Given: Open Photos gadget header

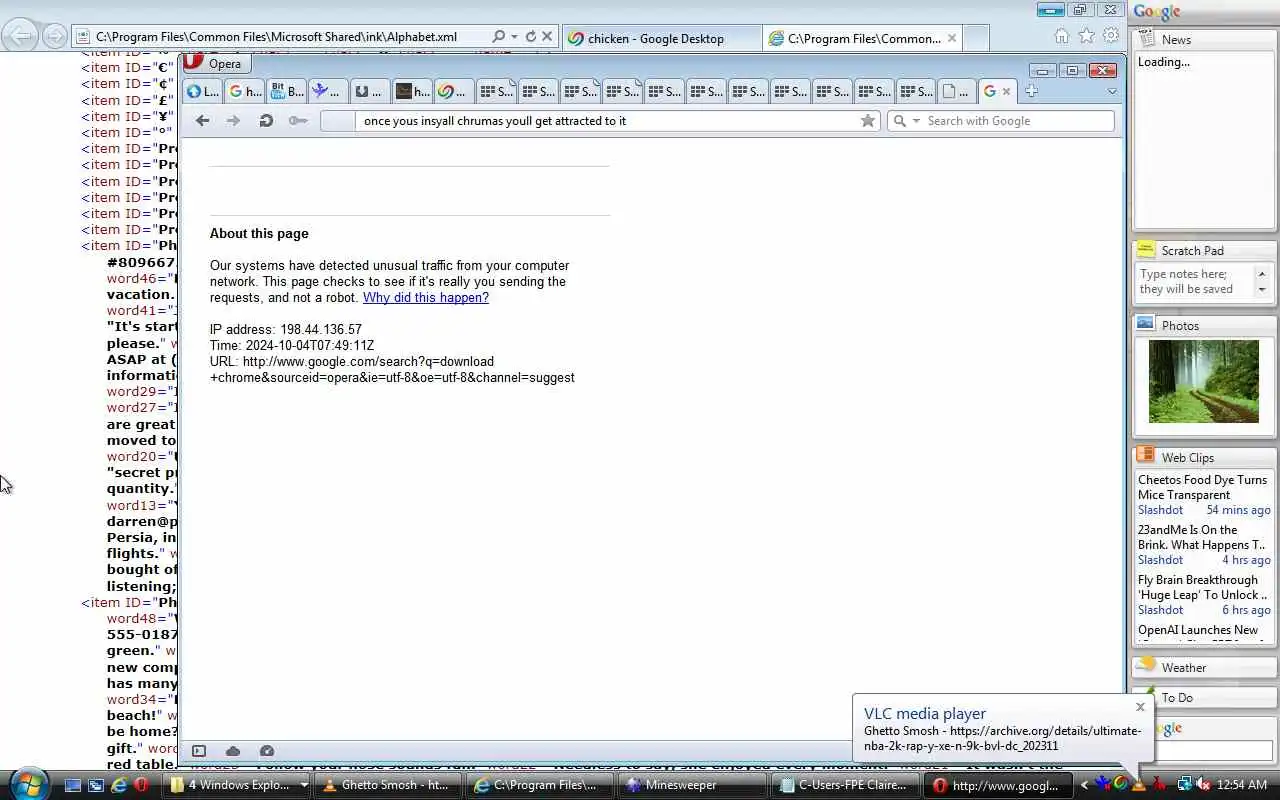Looking at the screenshot, I should 1204,325.
